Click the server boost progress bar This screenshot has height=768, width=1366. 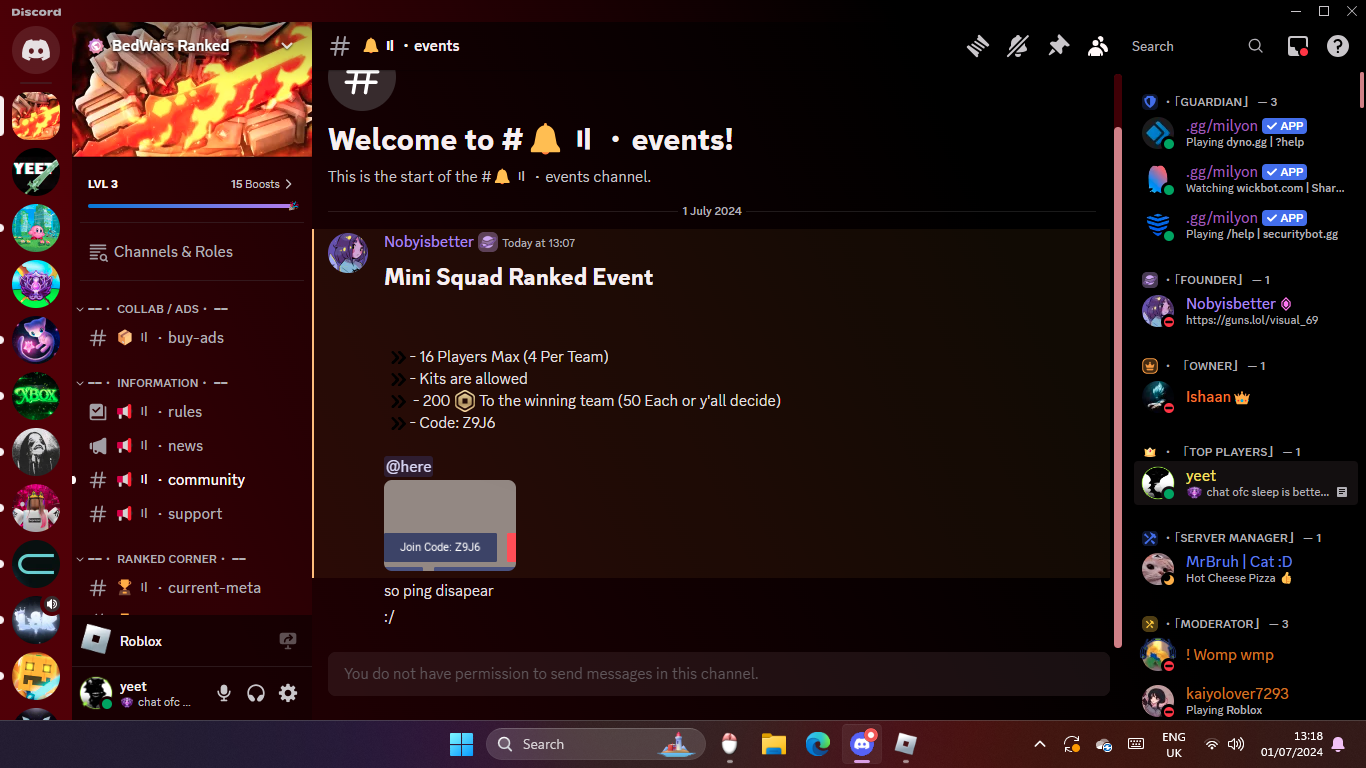click(192, 206)
